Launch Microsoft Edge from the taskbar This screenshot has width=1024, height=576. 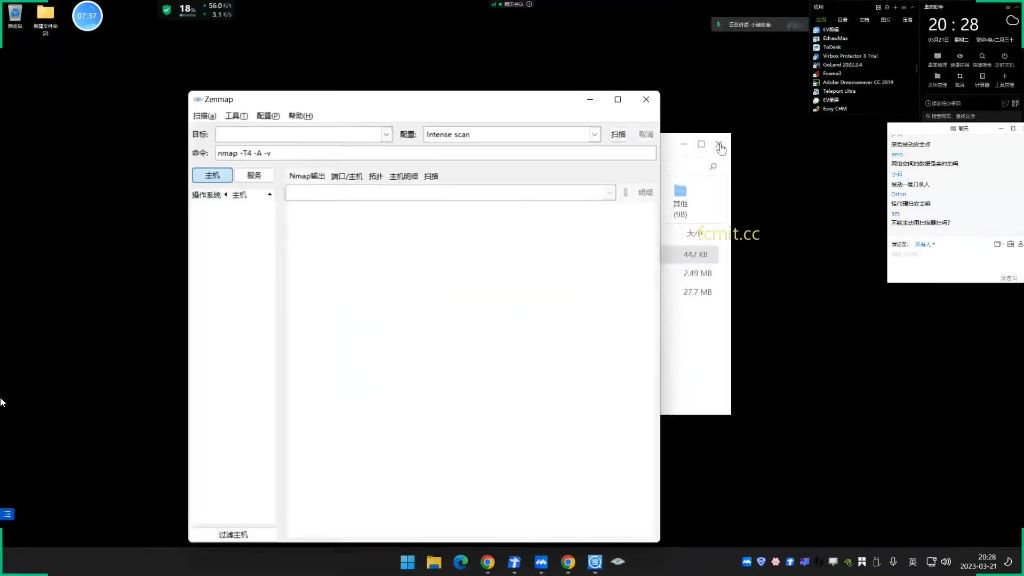pyautogui.click(x=460, y=562)
